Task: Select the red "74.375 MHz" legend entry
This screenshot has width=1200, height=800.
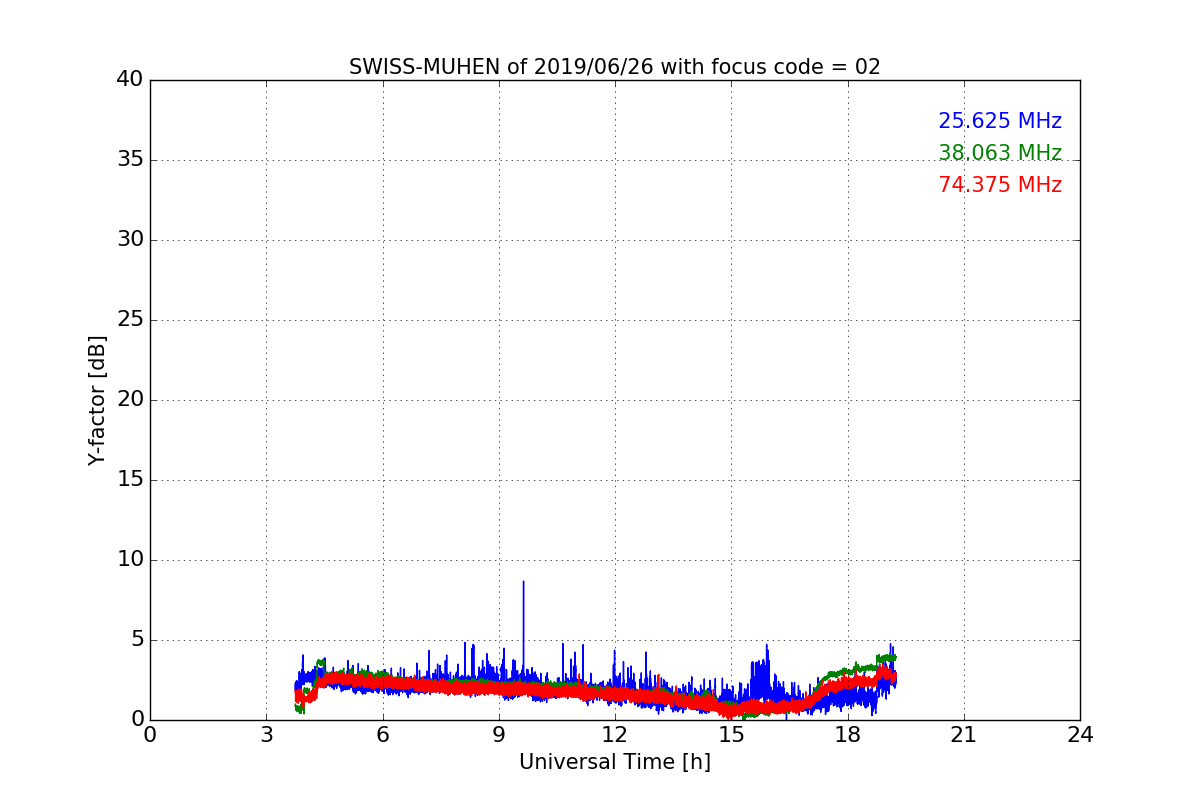Action: pos(1000,185)
